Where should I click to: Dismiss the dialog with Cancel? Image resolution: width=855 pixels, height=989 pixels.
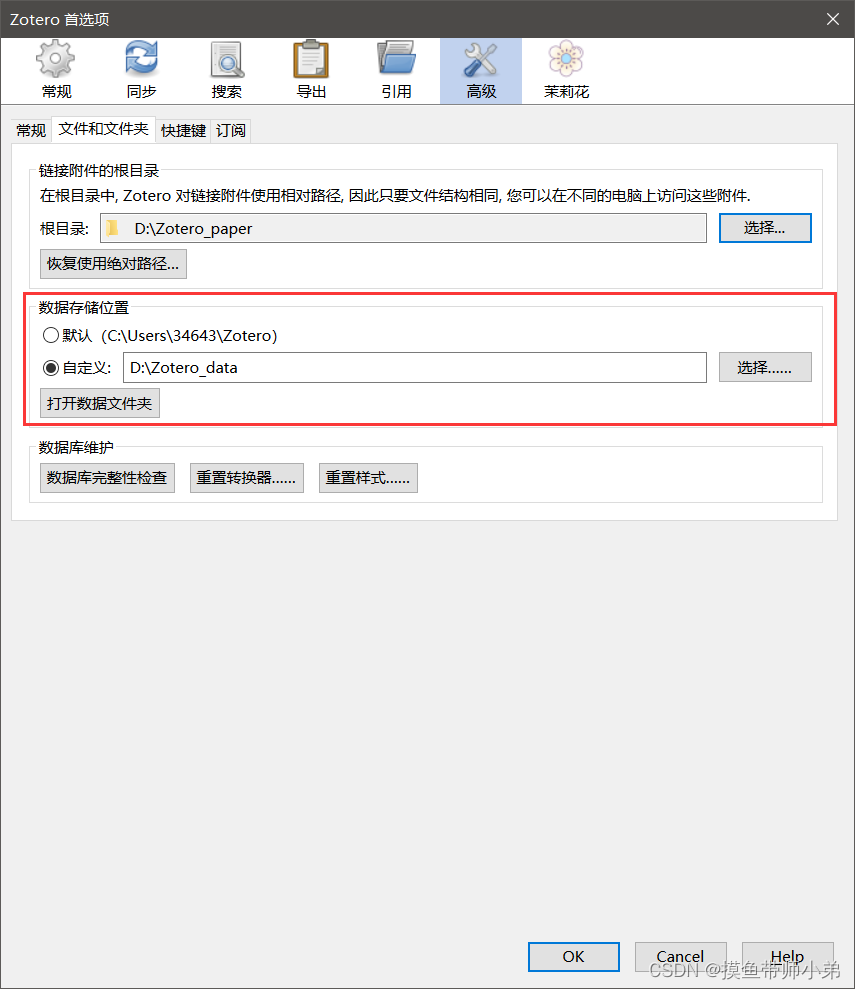pos(680,957)
